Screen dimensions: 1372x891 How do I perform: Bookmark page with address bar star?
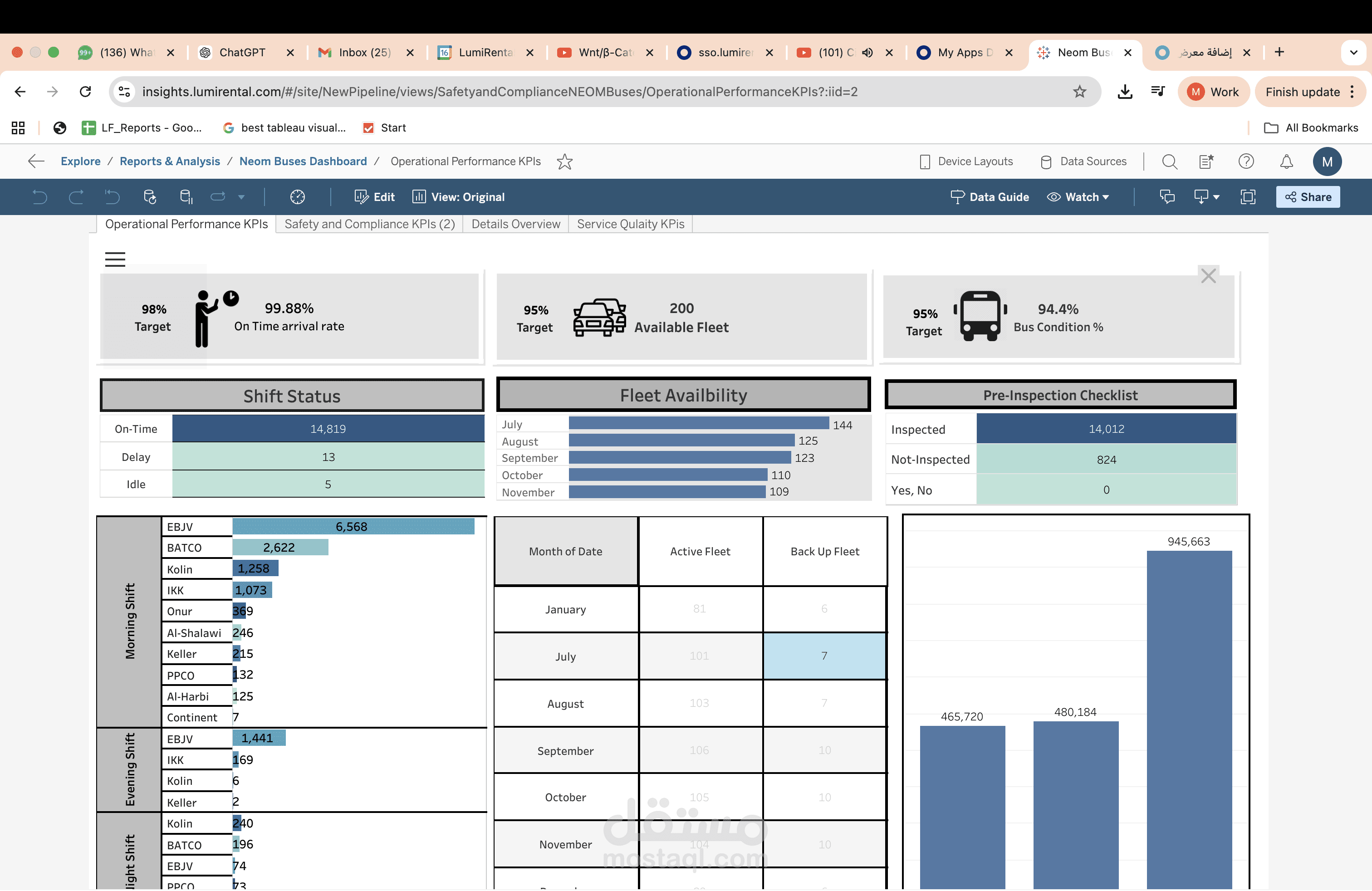(1079, 92)
